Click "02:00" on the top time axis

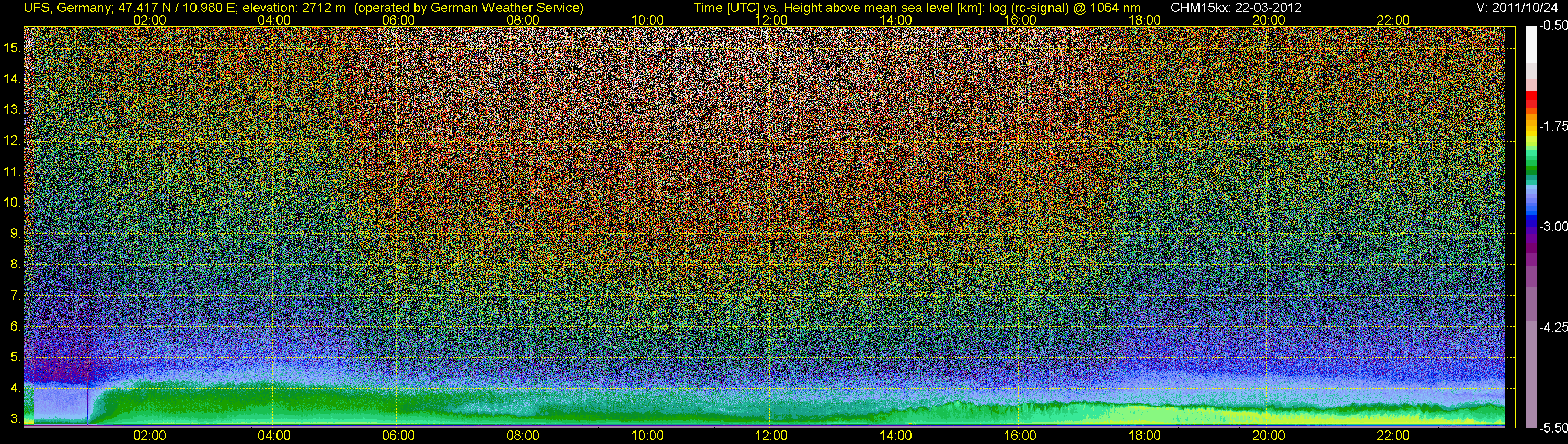click(x=149, y=20)
